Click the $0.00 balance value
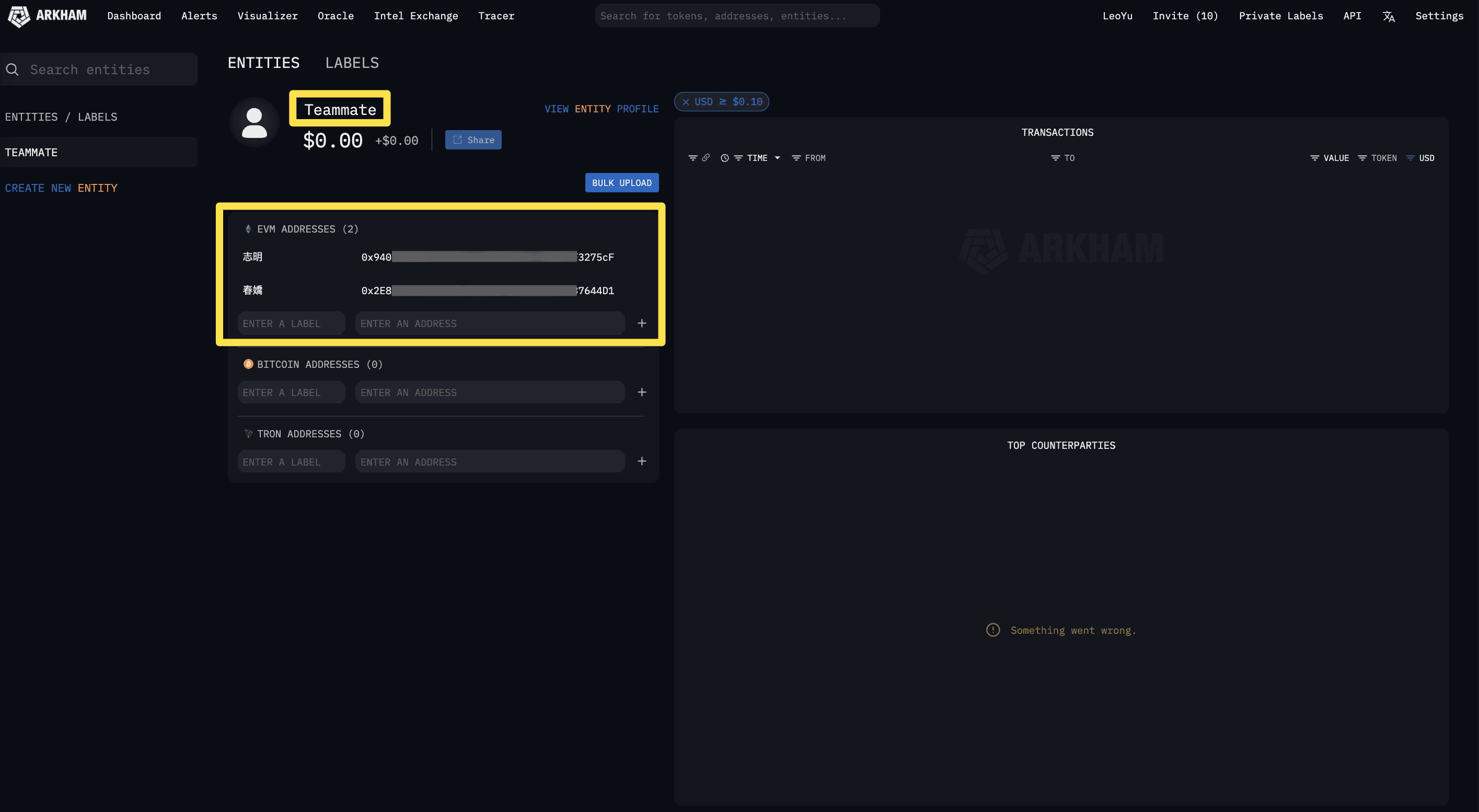Image resolution: width=1479 pixels, height=812 pixels. click(x=332, y=140)
